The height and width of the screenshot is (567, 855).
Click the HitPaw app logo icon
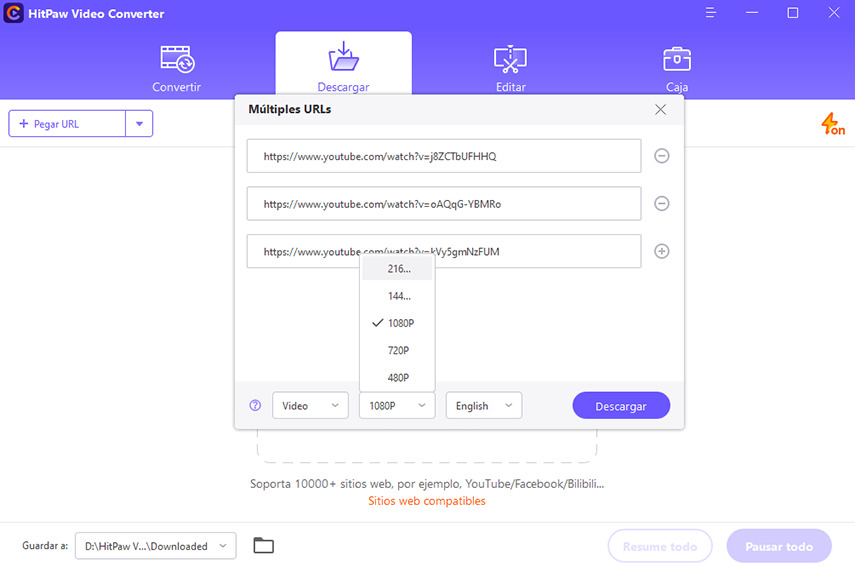13,13
